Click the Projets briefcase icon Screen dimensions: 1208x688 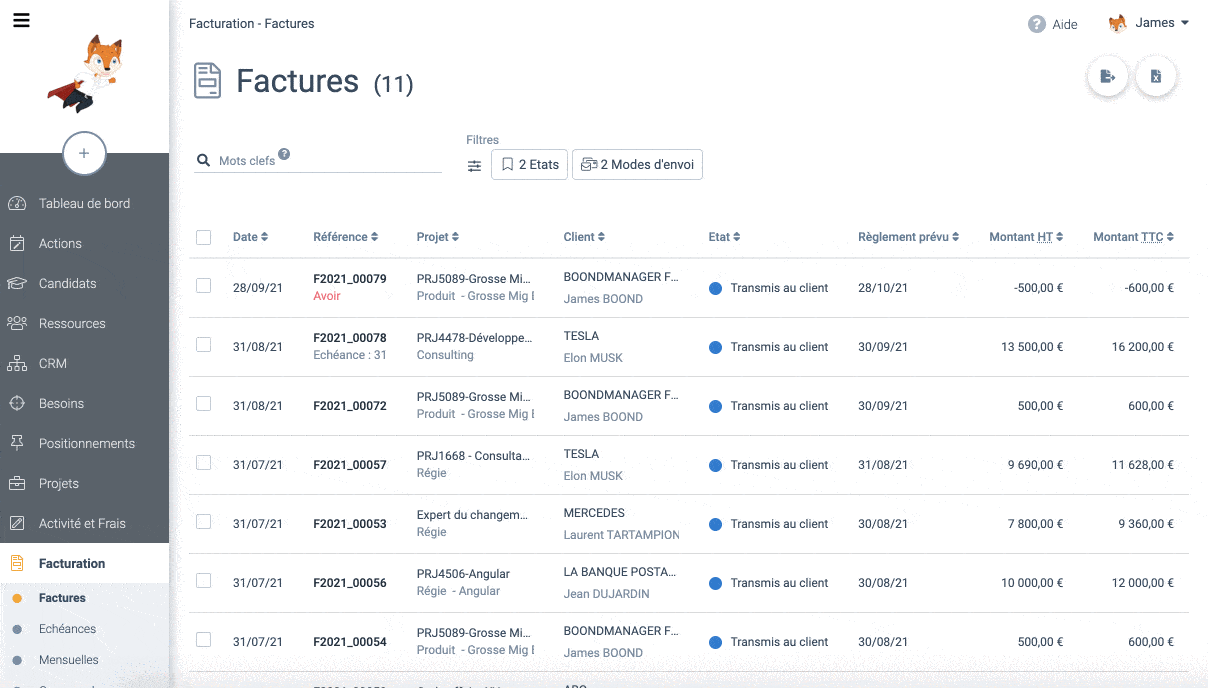[x=17, y=483]
